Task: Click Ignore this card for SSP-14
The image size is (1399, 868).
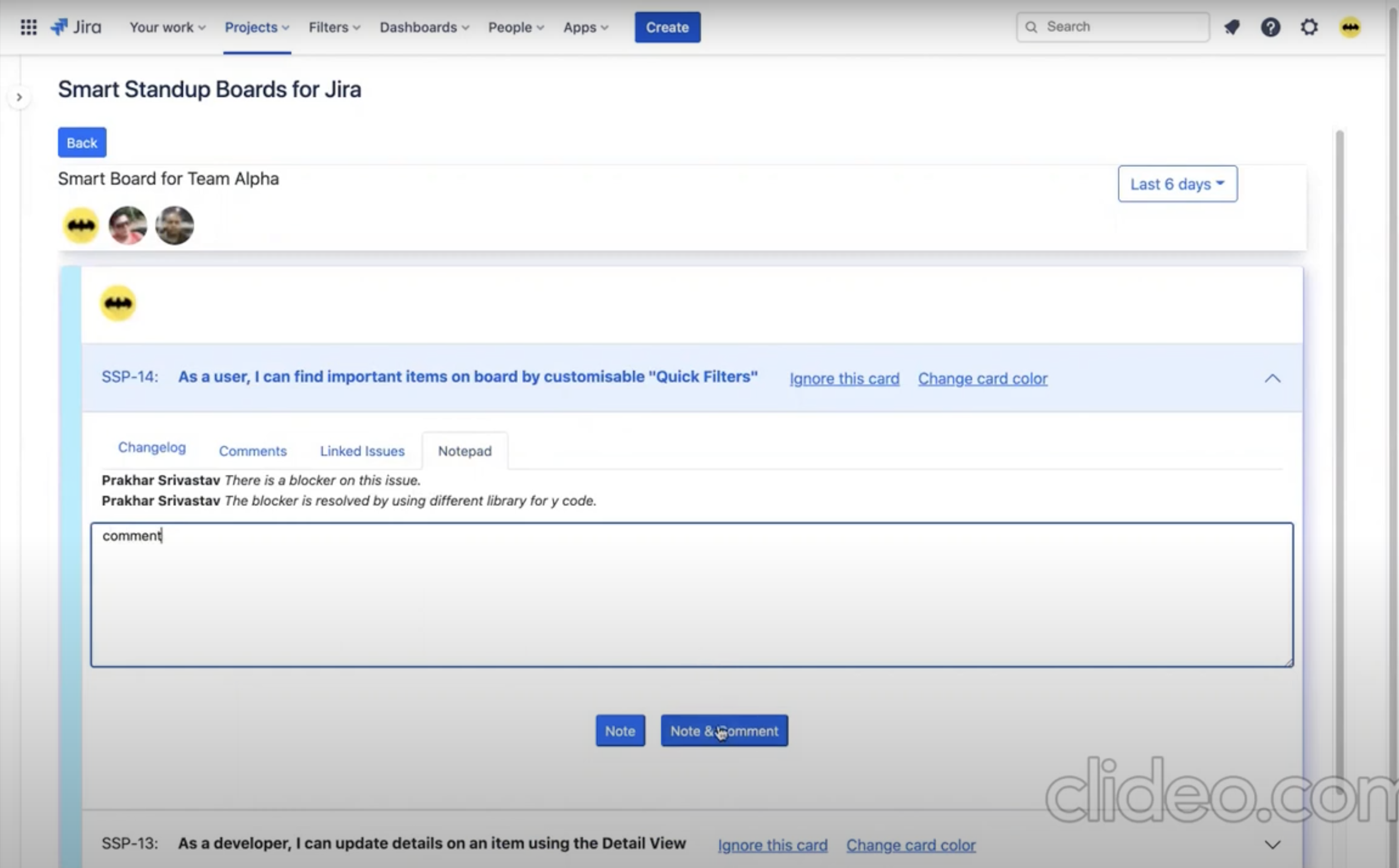Action: tap(844, 378)
